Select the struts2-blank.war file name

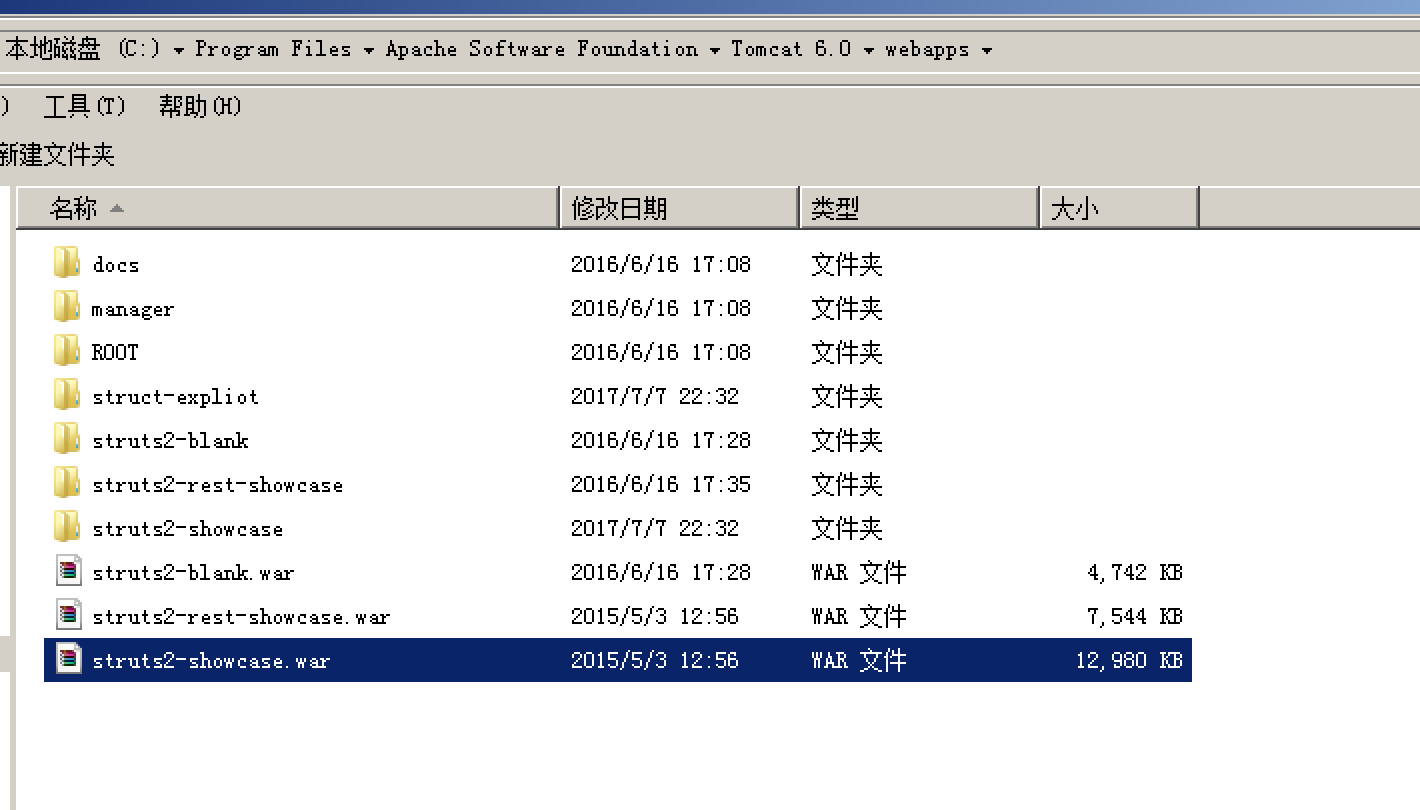[x=193, y=573]
